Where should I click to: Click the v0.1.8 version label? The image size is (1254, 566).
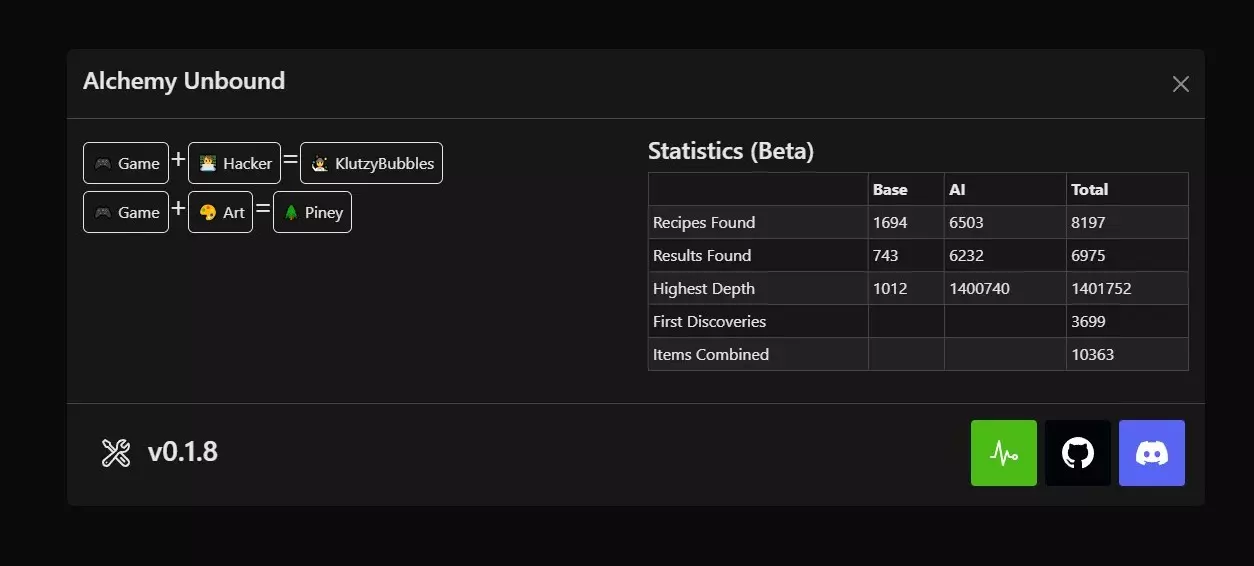(182, 452)
